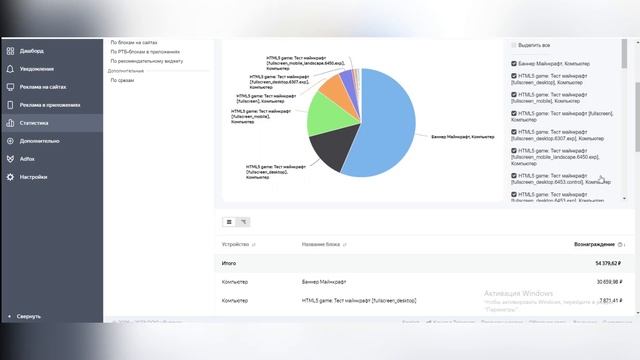Open the Дашборд sidebar icon
Viewport: 640px width, 360px height.
[10, 51]
